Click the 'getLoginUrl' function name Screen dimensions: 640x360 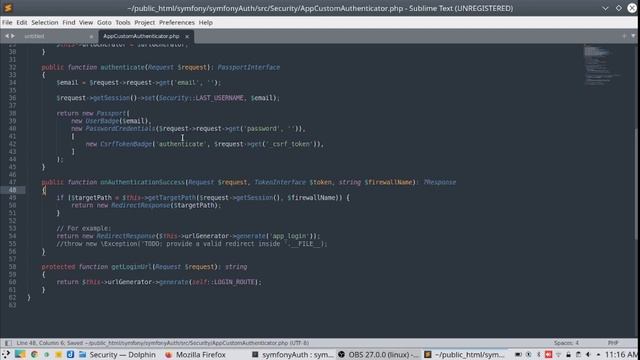(x=131, y=267)
